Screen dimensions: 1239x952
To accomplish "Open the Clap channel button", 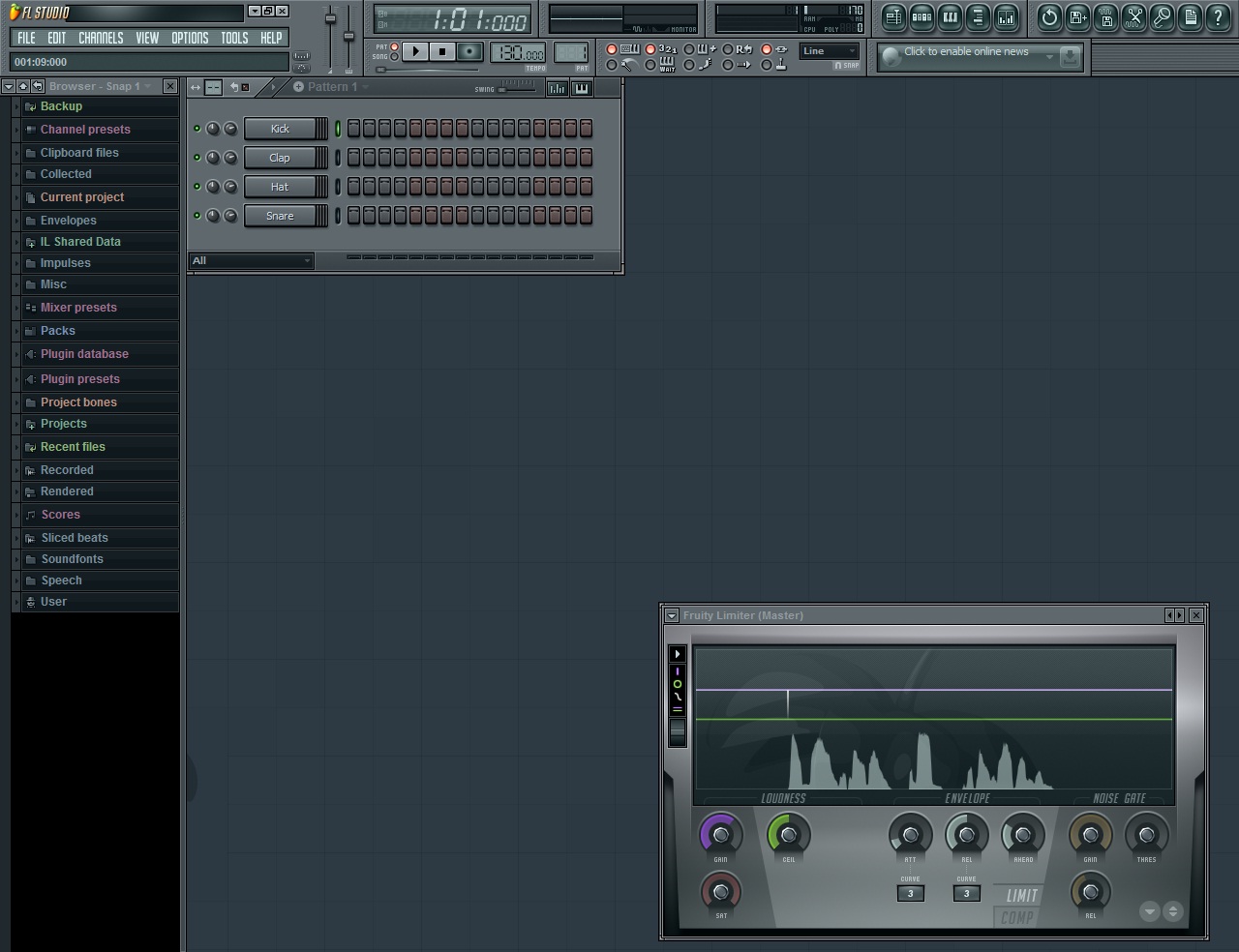I will (x=280, y=158).
